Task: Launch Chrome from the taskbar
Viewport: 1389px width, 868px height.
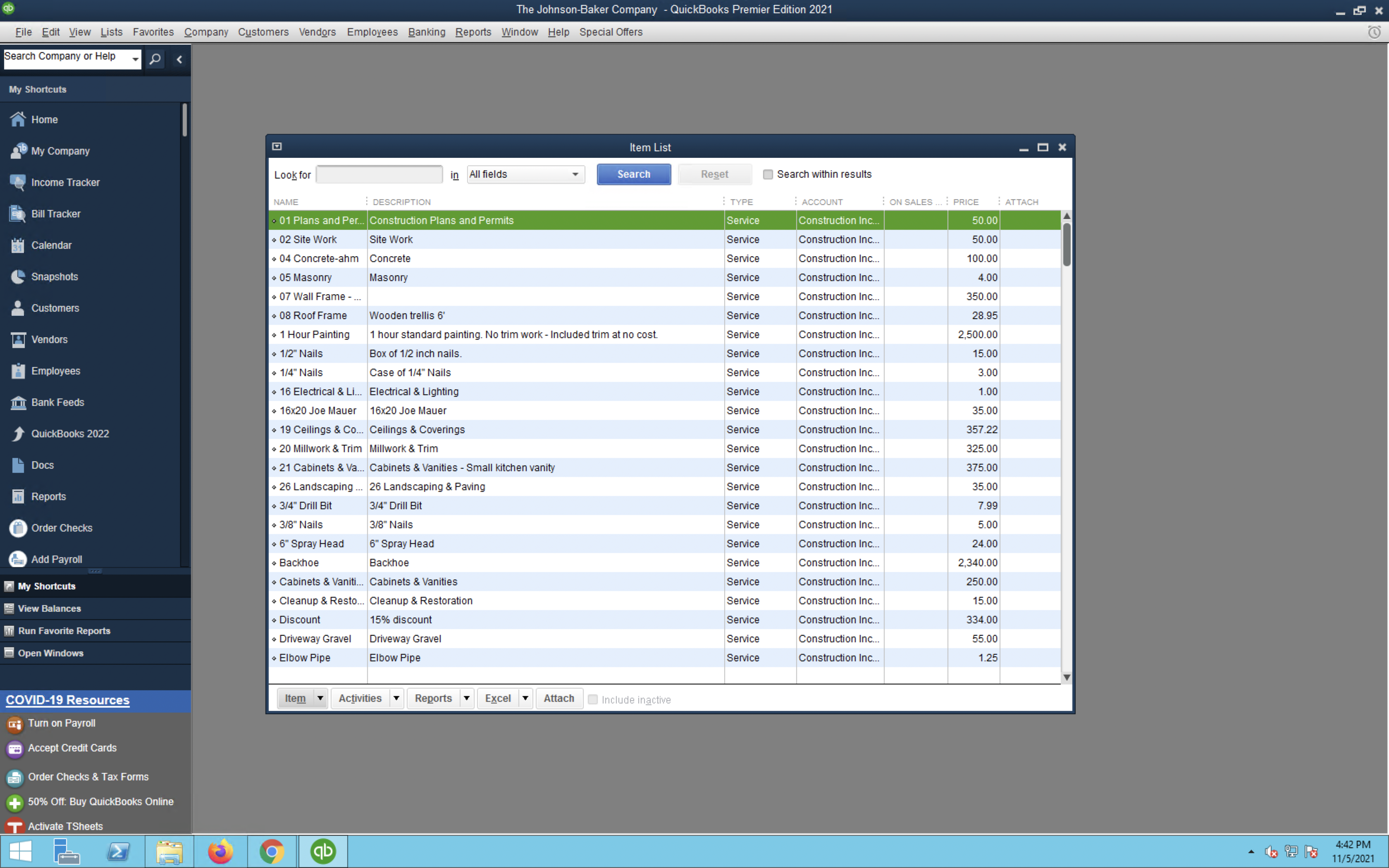Action: [272, 851]
